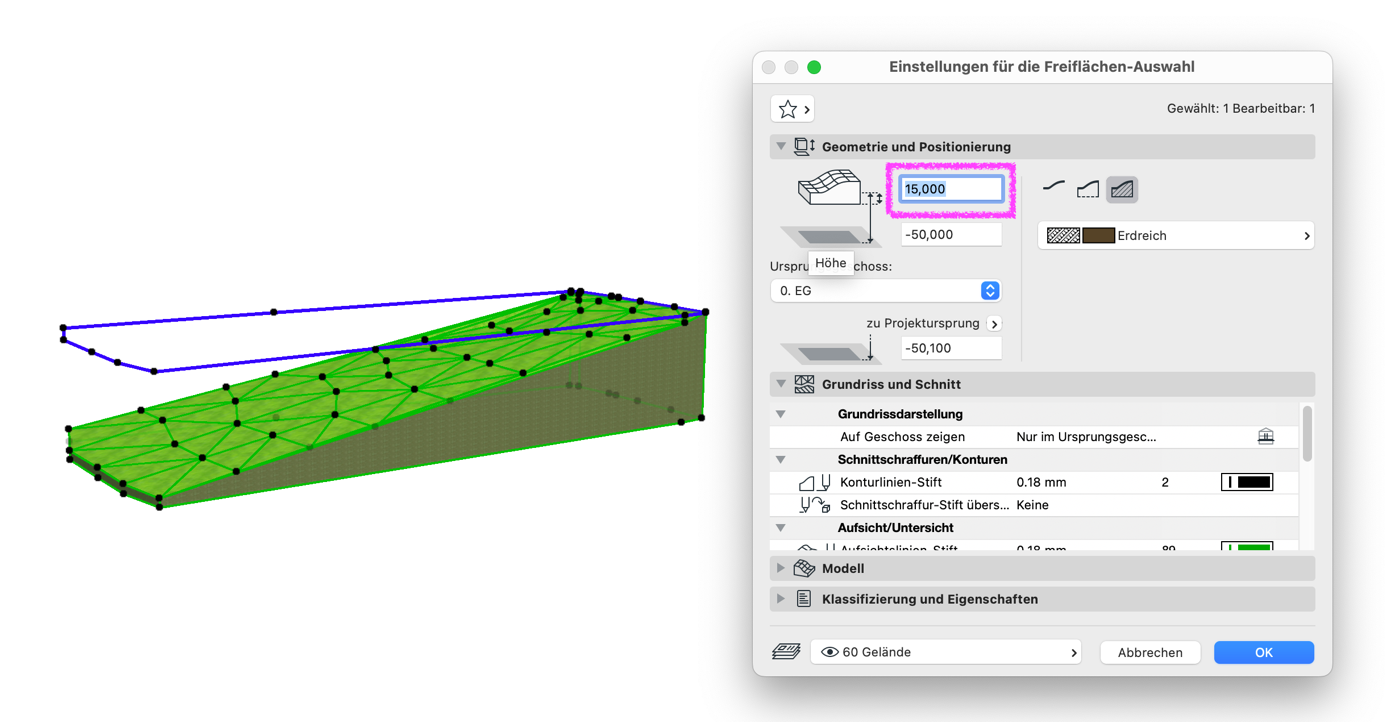The width and height of the screenshot is (1385, 722).
Task: Click the Erdreich hatch pattern icon
Action: coord(1063,236)
